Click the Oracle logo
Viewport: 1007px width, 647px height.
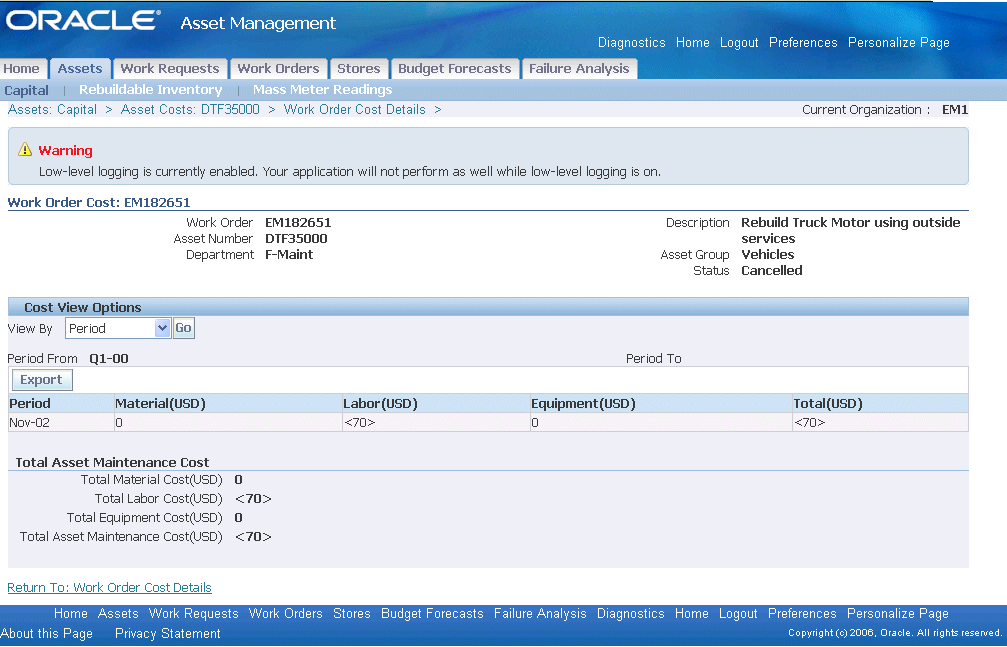[83, 21]
